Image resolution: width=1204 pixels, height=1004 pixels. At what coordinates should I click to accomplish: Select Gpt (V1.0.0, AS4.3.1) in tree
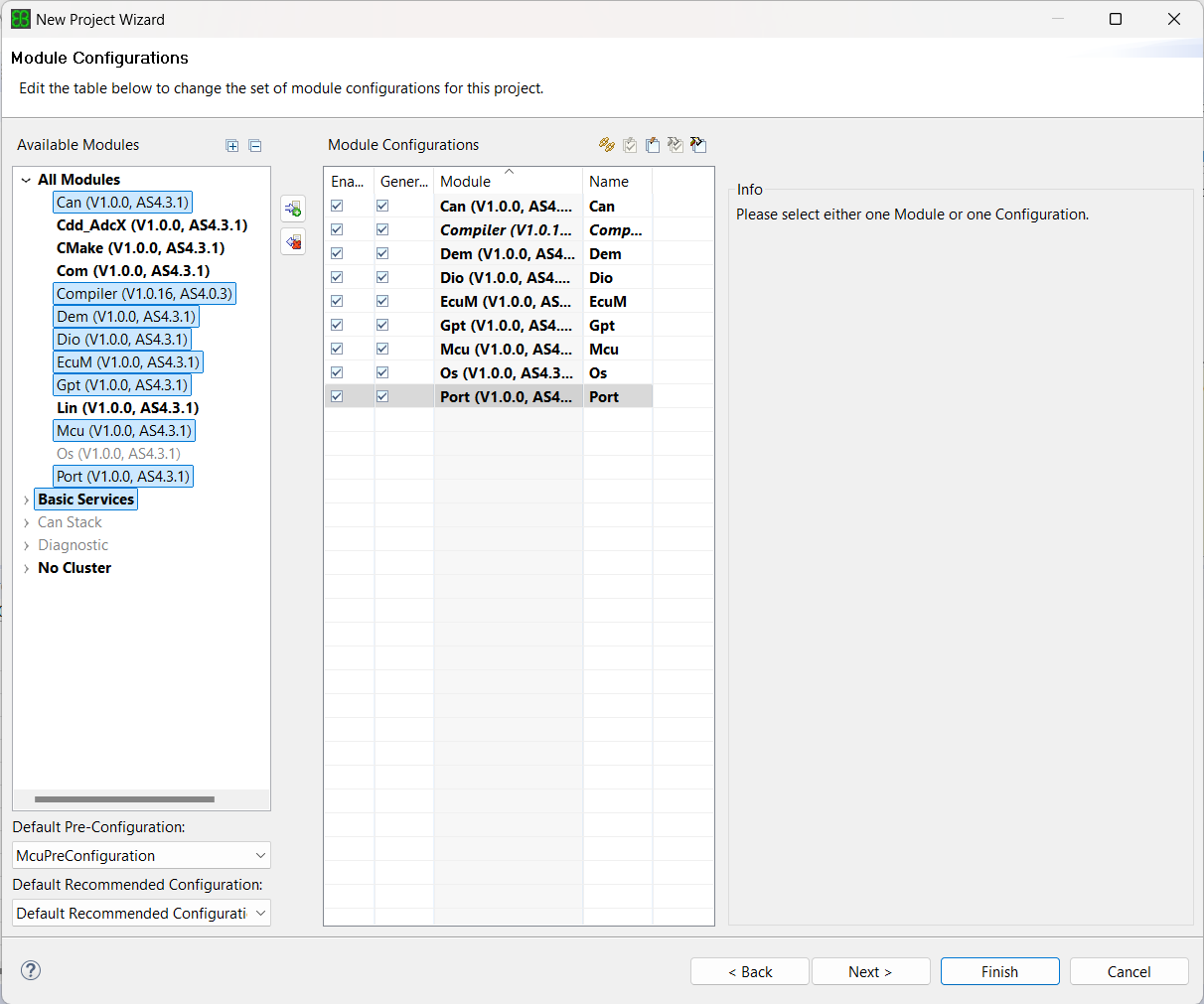pos(122,385)
